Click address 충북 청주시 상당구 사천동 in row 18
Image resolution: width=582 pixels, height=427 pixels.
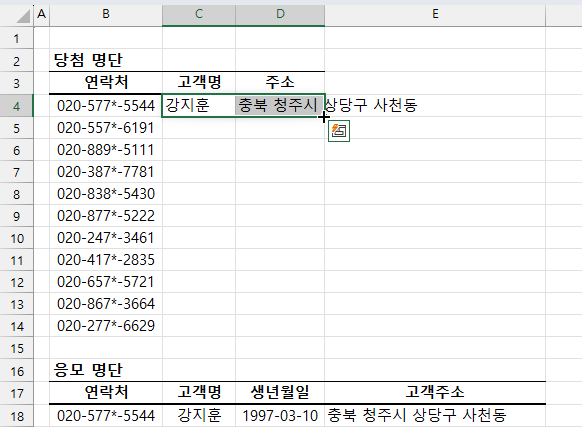pos(435,415)
